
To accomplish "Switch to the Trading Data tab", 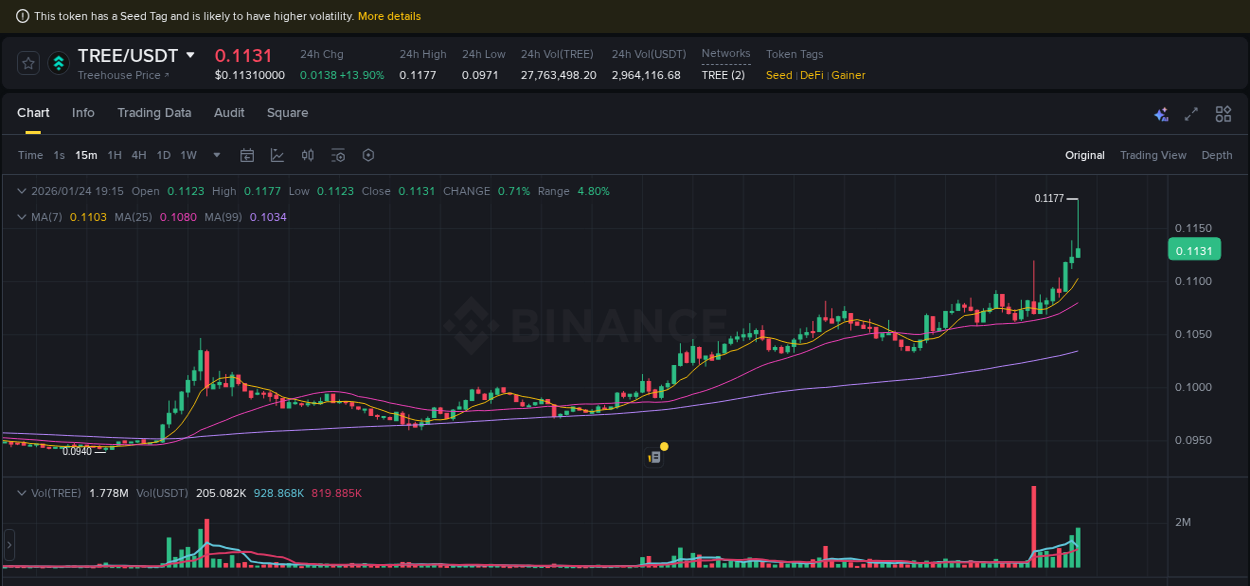I will click(154, 113).
